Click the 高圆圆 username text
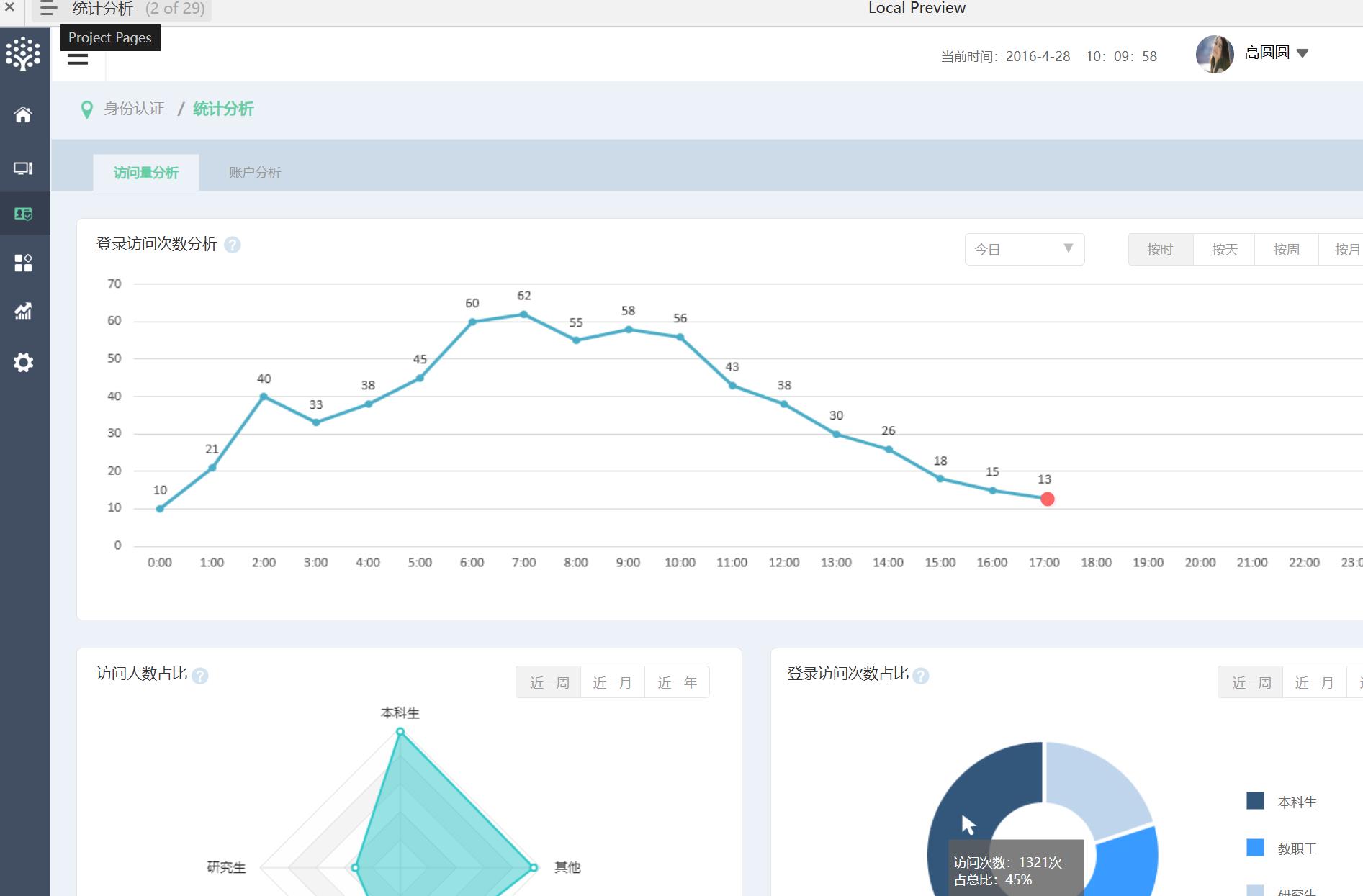1363x896 pixels. tap(1267, 53)
